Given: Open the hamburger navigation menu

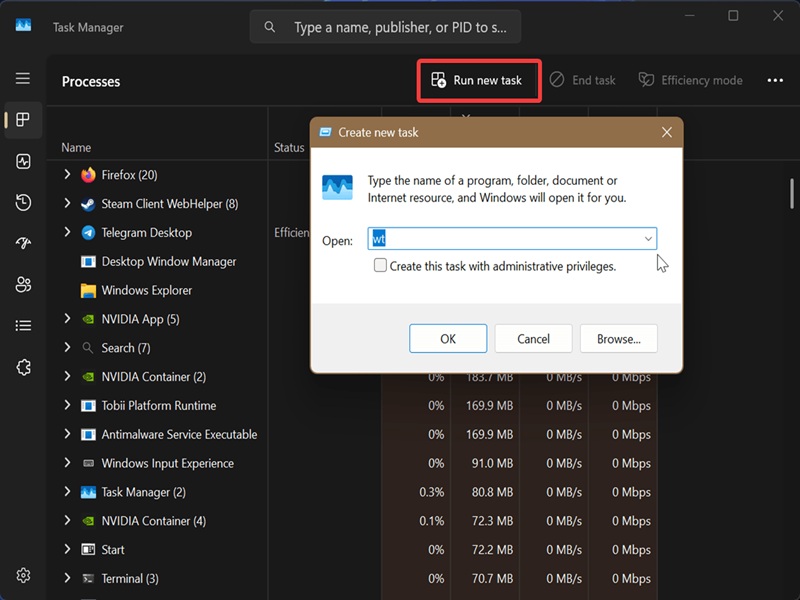Looking at the screenshot, I should (x=22, y=79).
